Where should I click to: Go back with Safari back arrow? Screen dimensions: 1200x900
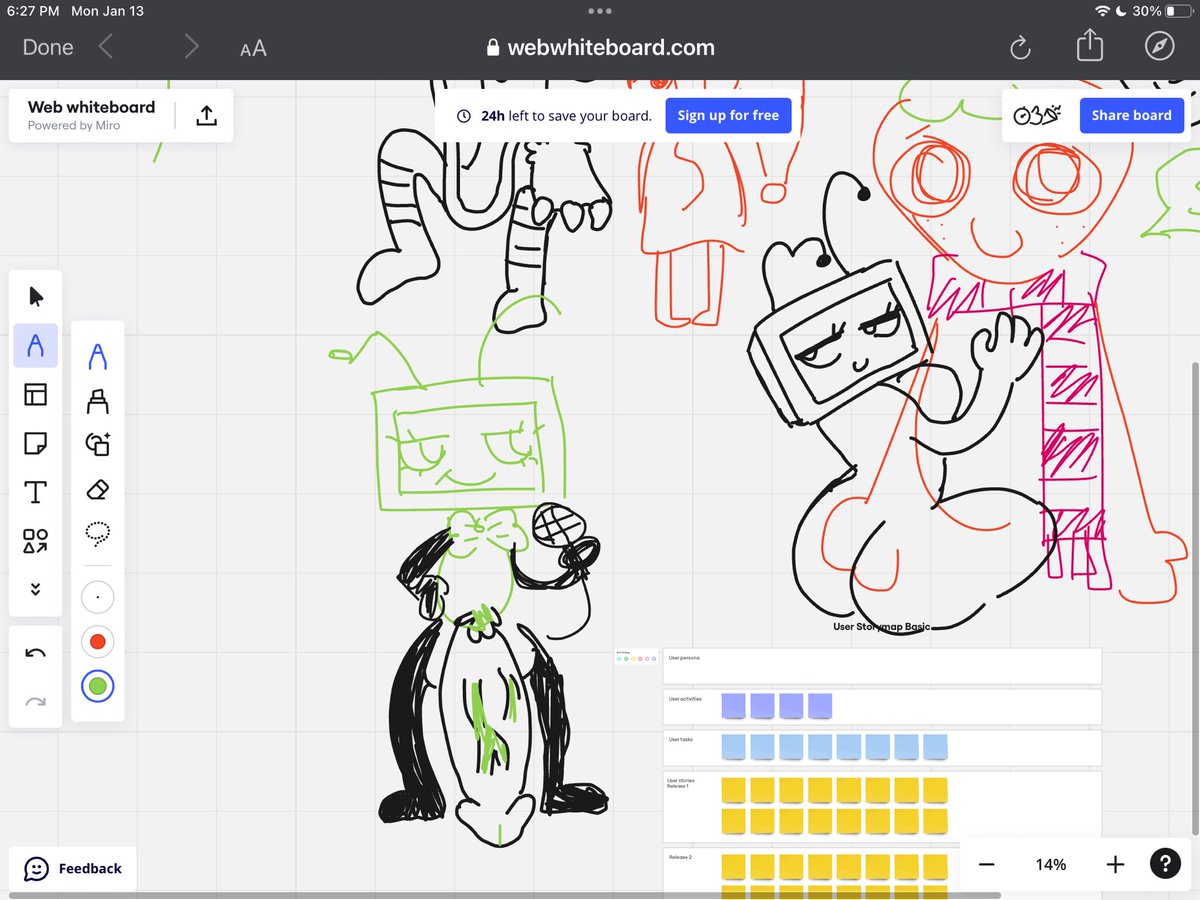[x=106, y=47]
